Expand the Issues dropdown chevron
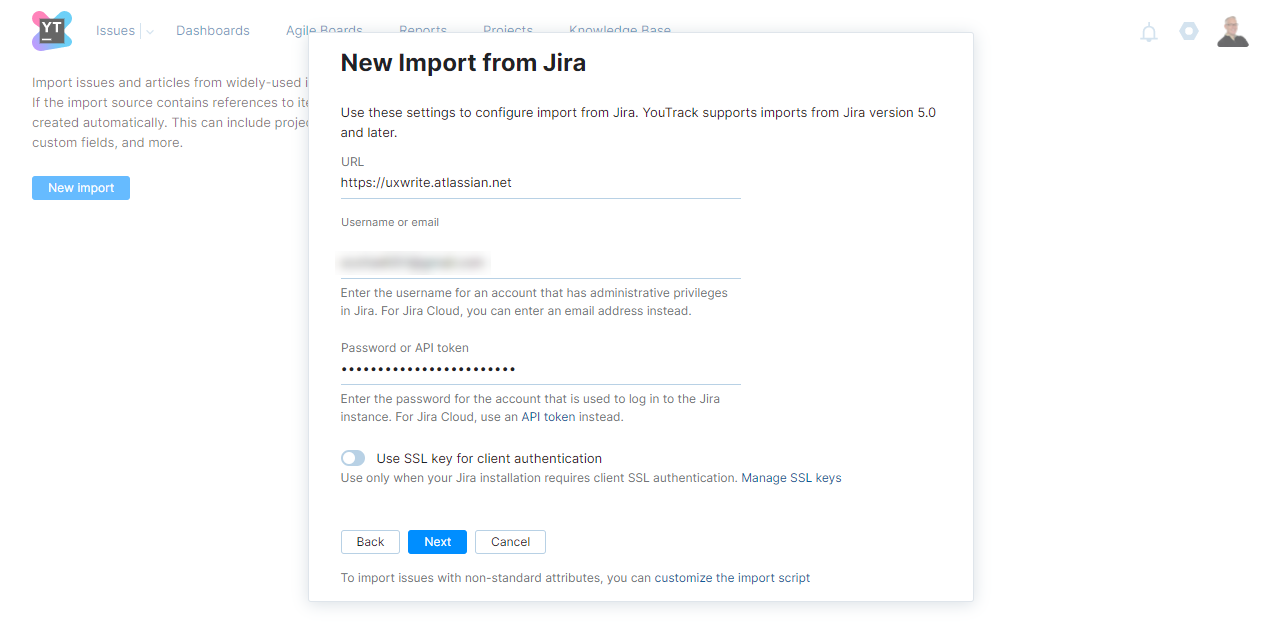 tap(149, 32)
